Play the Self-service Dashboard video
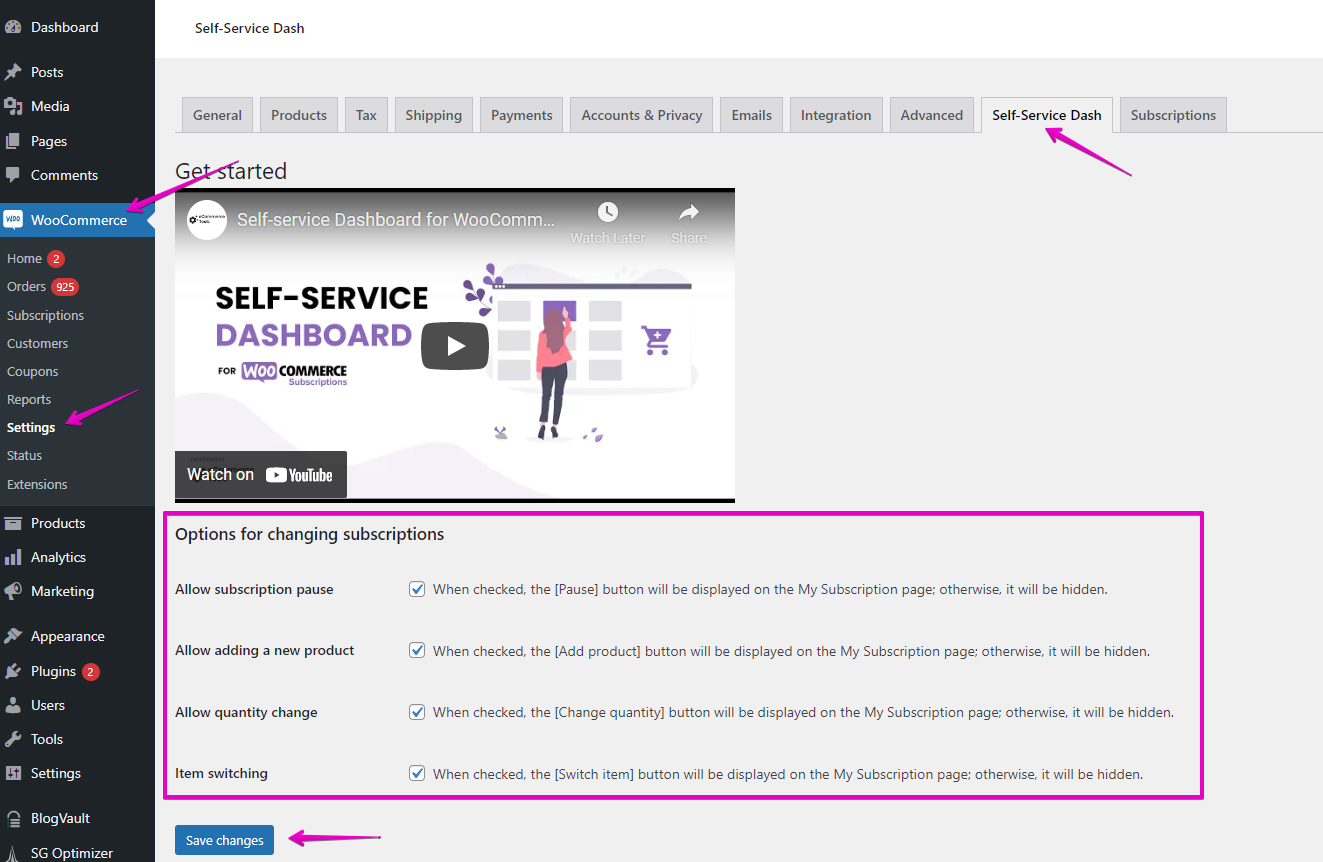 pos(455,346)
